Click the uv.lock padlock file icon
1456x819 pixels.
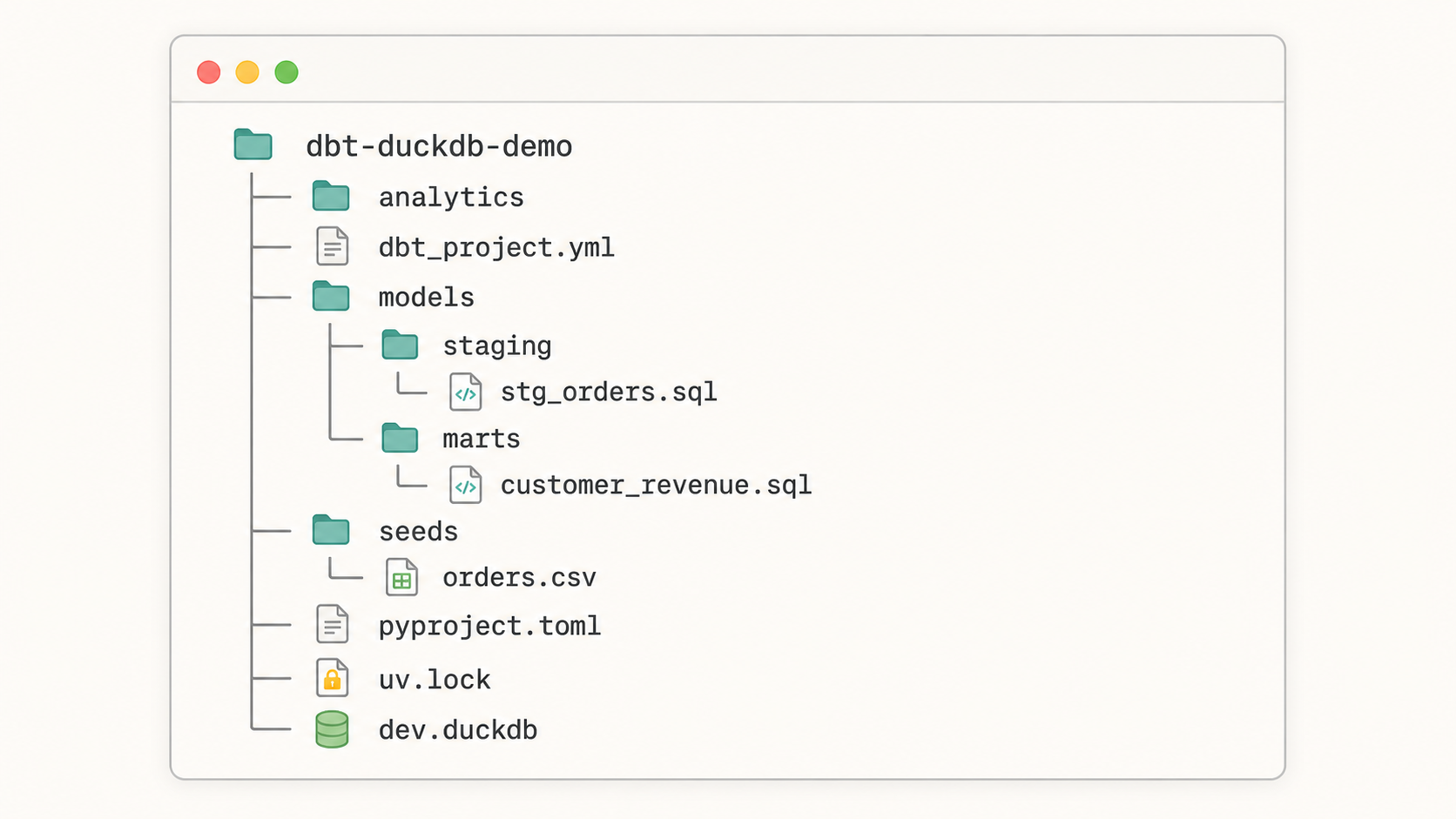332,677
